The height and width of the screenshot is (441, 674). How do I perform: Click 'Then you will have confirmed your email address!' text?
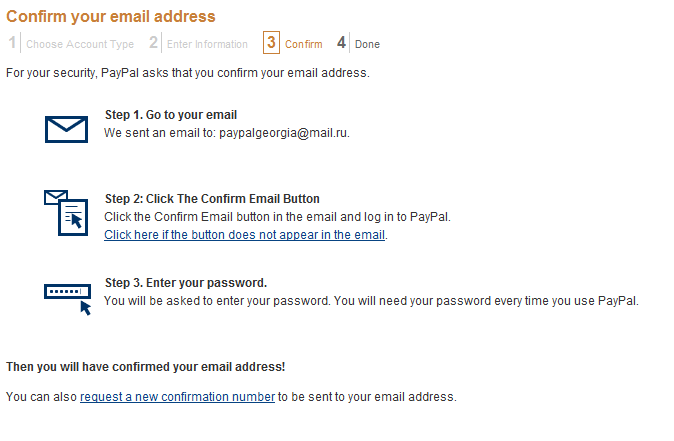146,367
